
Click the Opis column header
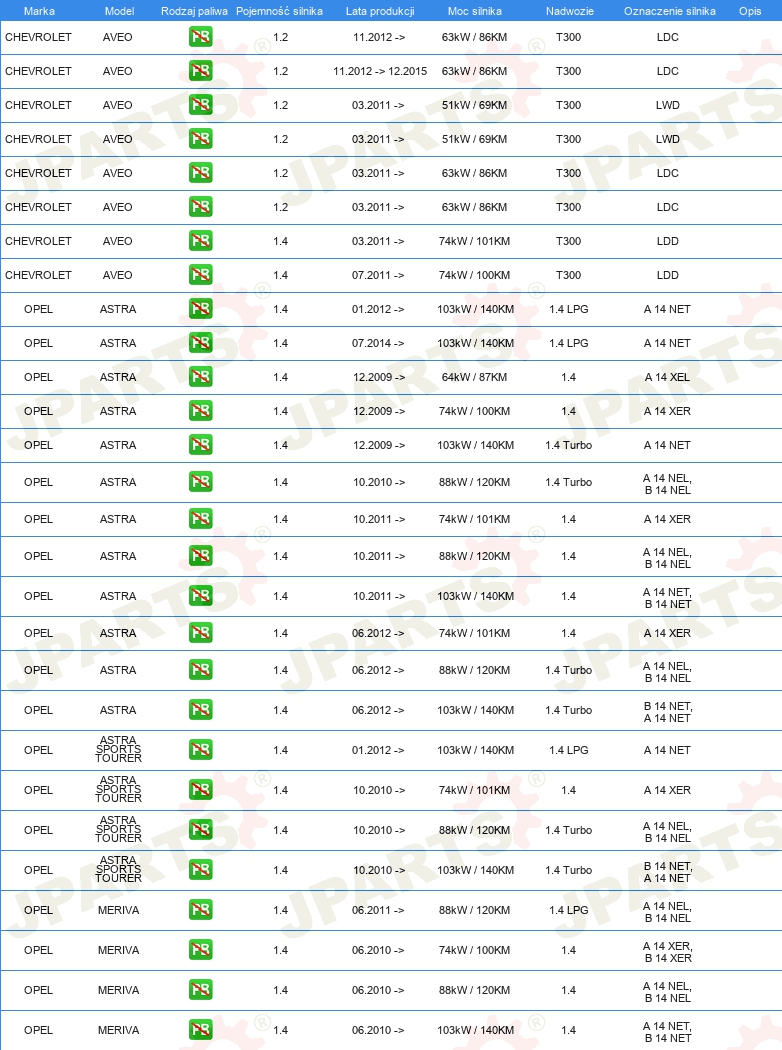tap(750, 11)
